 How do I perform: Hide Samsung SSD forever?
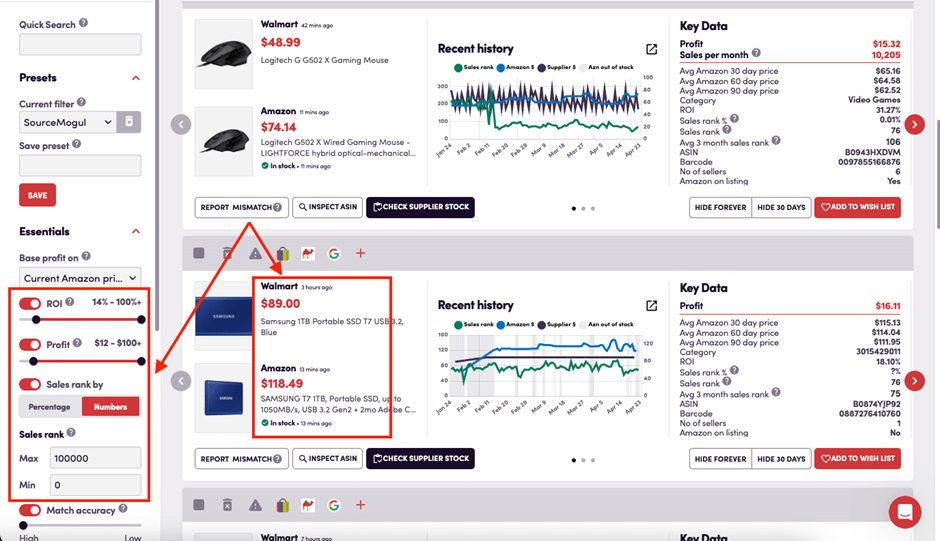click(720, 459)
